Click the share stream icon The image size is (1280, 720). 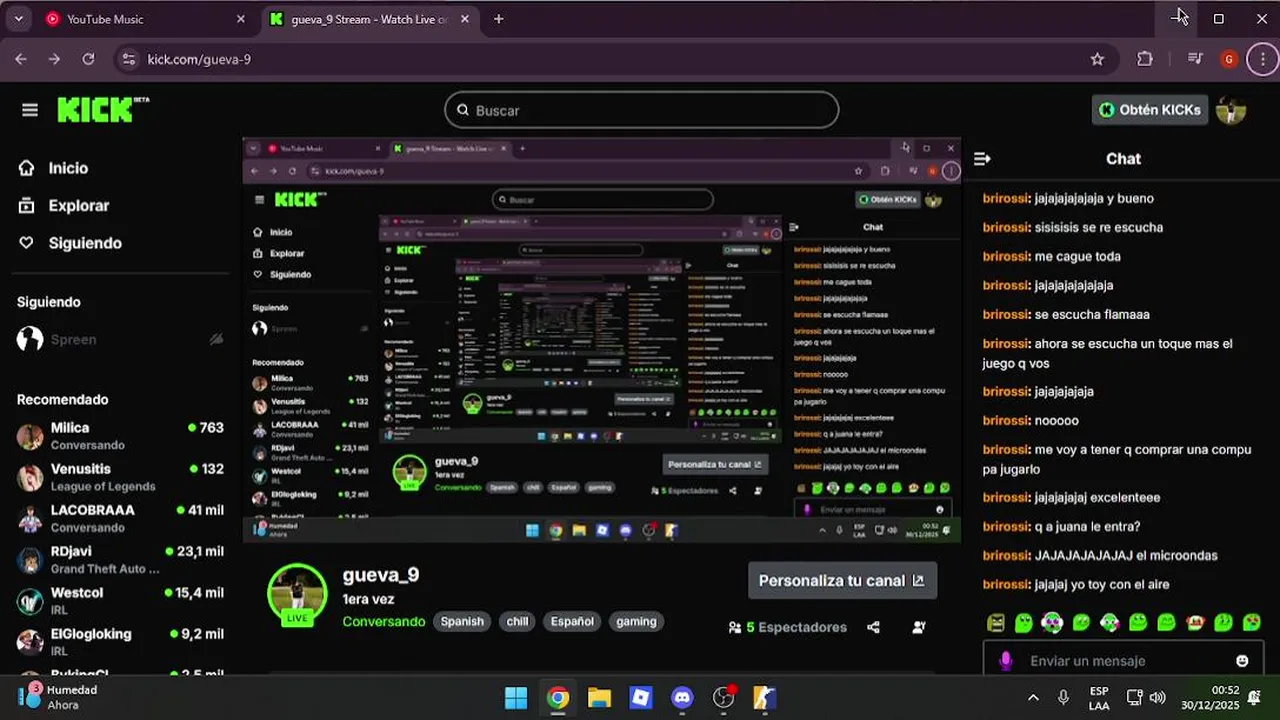[x=873, y=627]
